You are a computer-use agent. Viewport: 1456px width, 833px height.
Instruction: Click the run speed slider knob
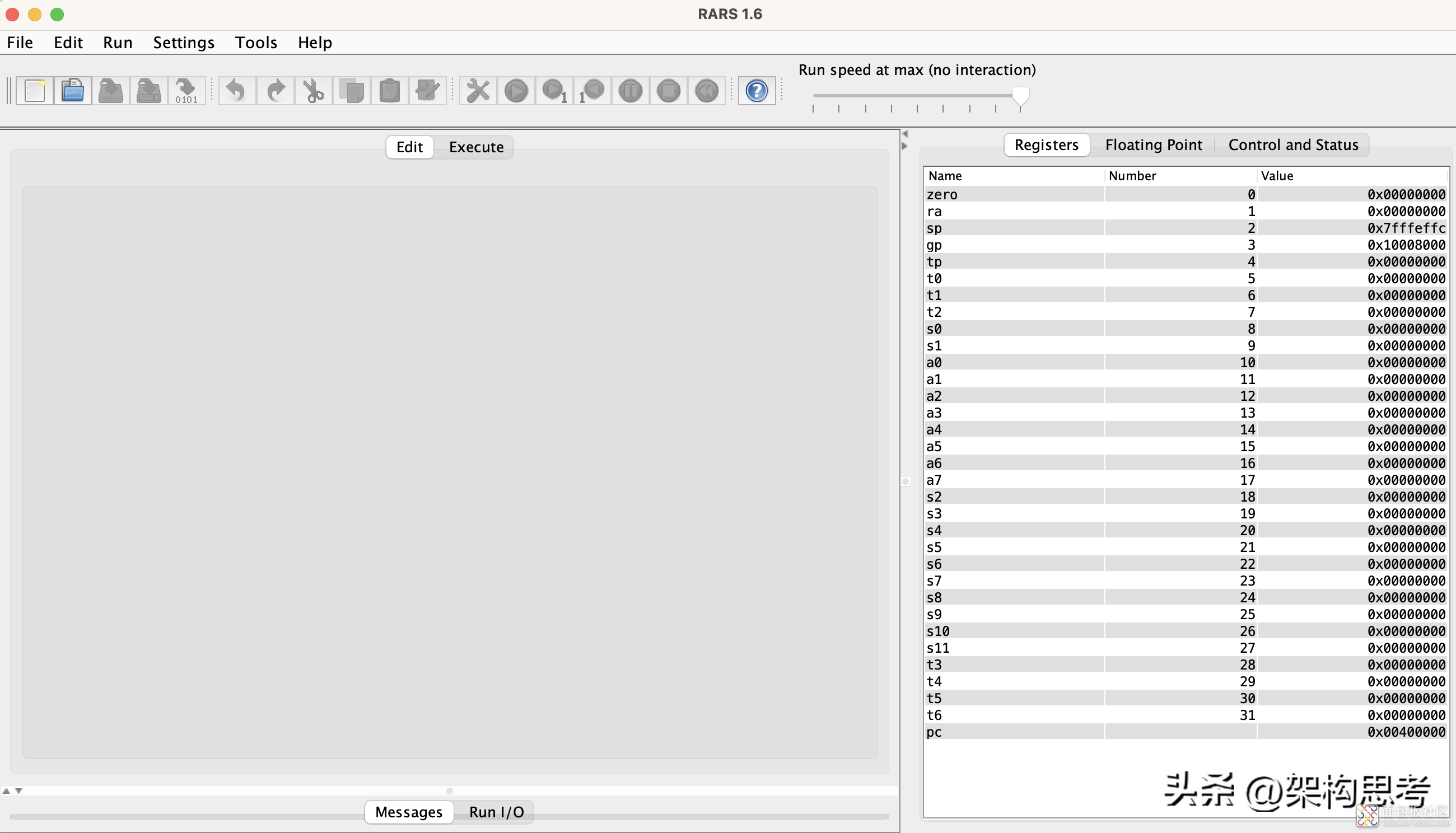coord(1020,96)
